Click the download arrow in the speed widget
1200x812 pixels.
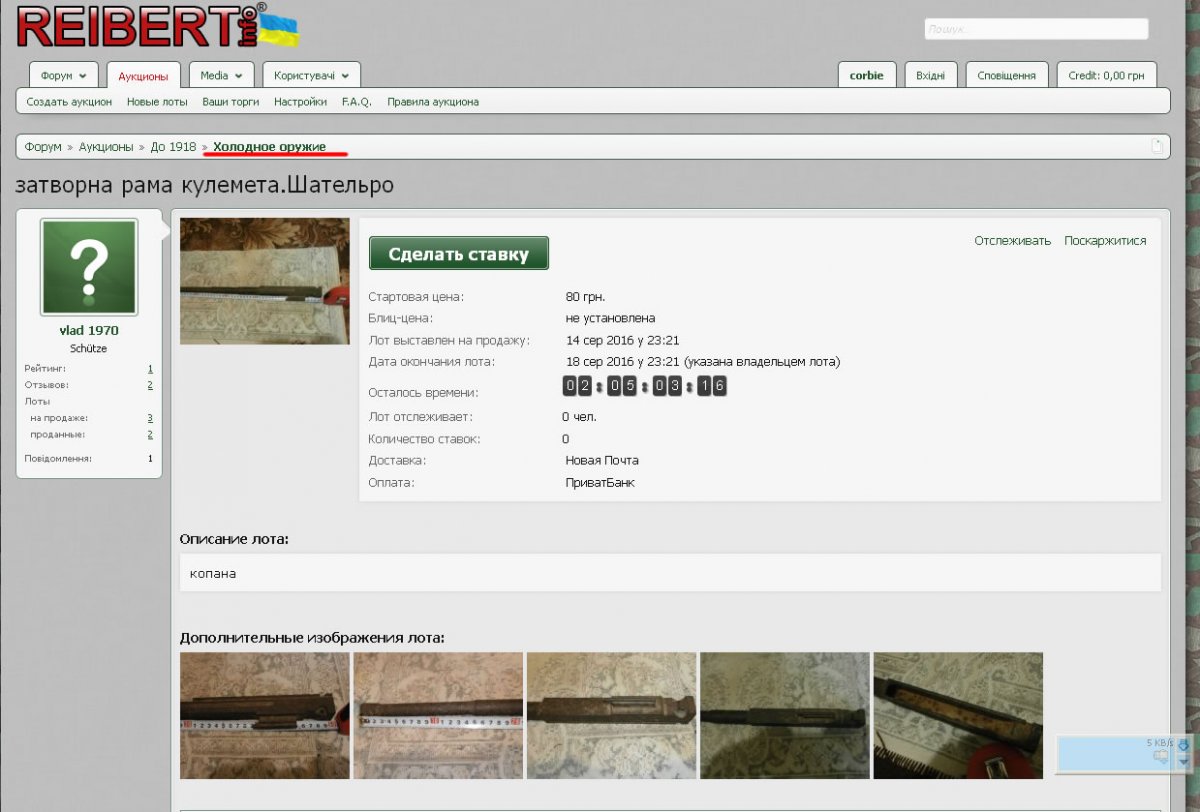click(x=1184, y=745)
